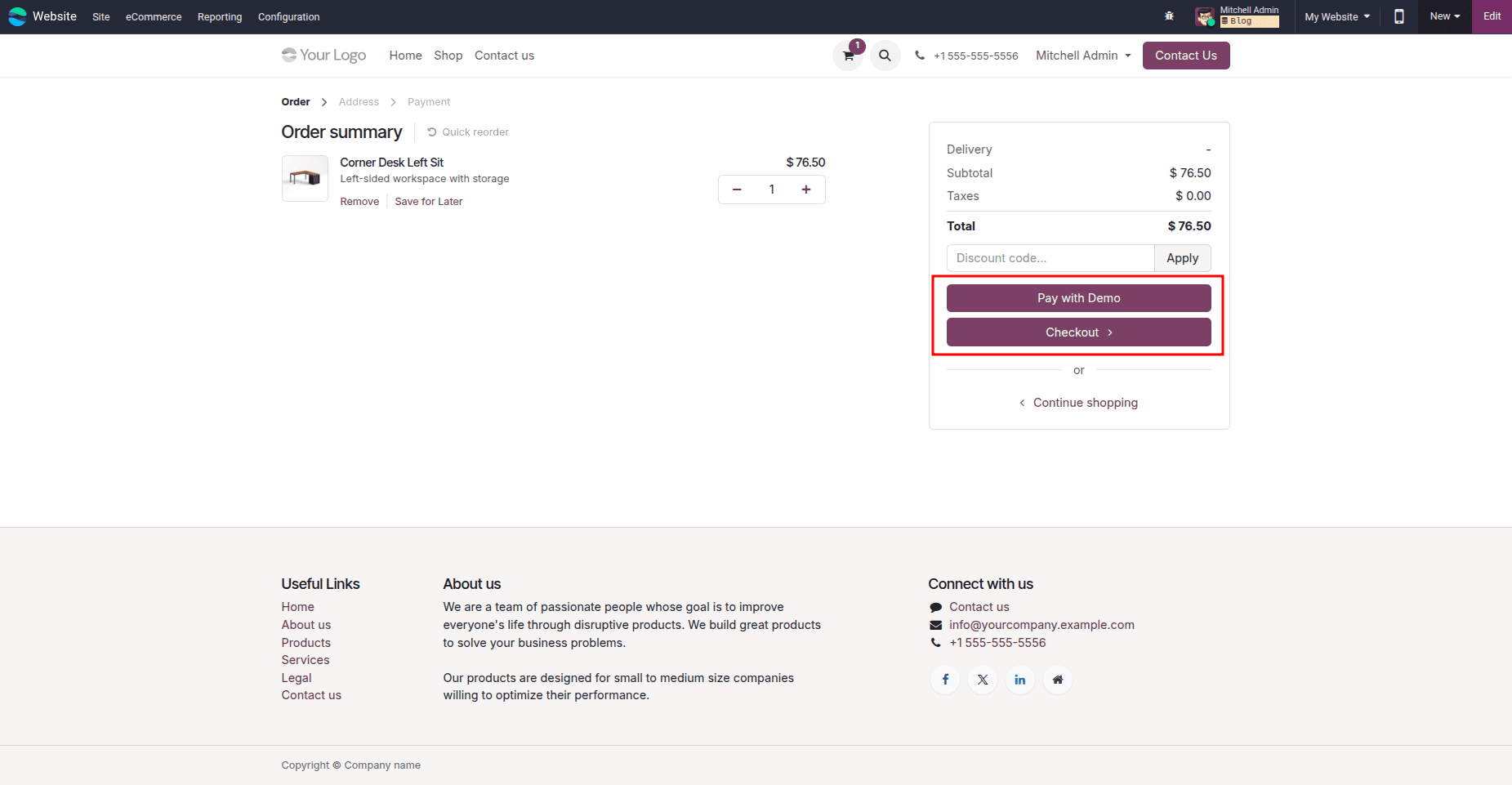Click the search magnifier icon
The height and width of the screenshot is (785, 1512).
tap(885, 56)
